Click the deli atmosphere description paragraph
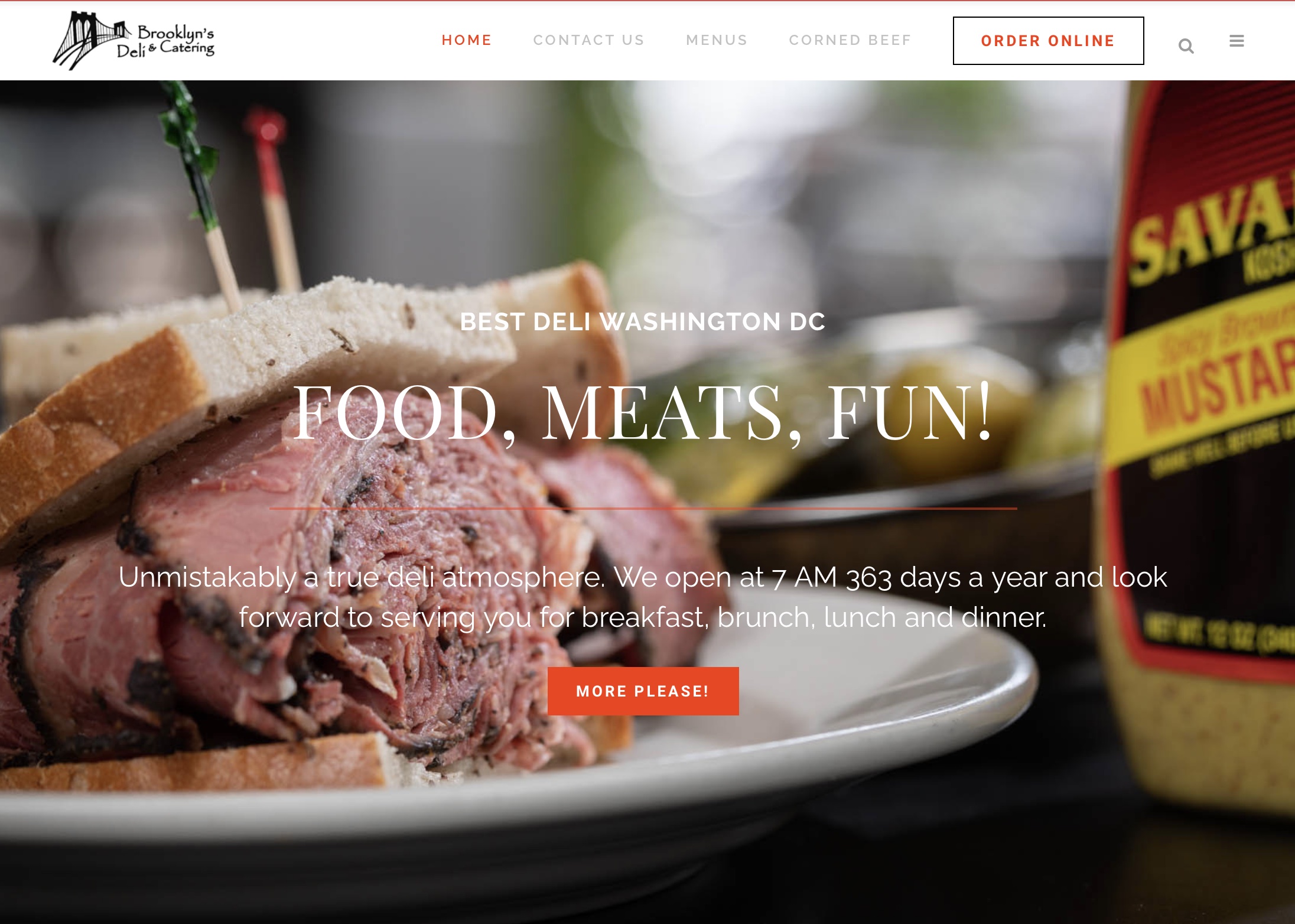1295x924 pixels. [643, 597]
